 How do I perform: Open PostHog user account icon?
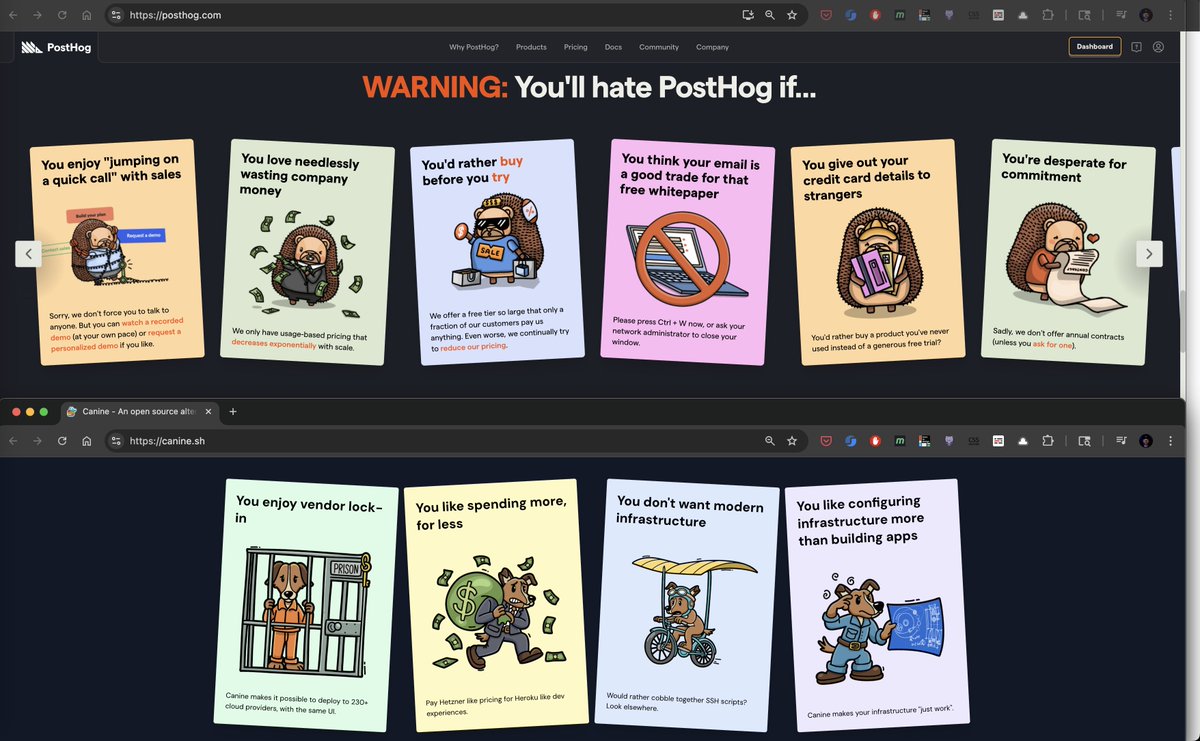pos(1158,47)
